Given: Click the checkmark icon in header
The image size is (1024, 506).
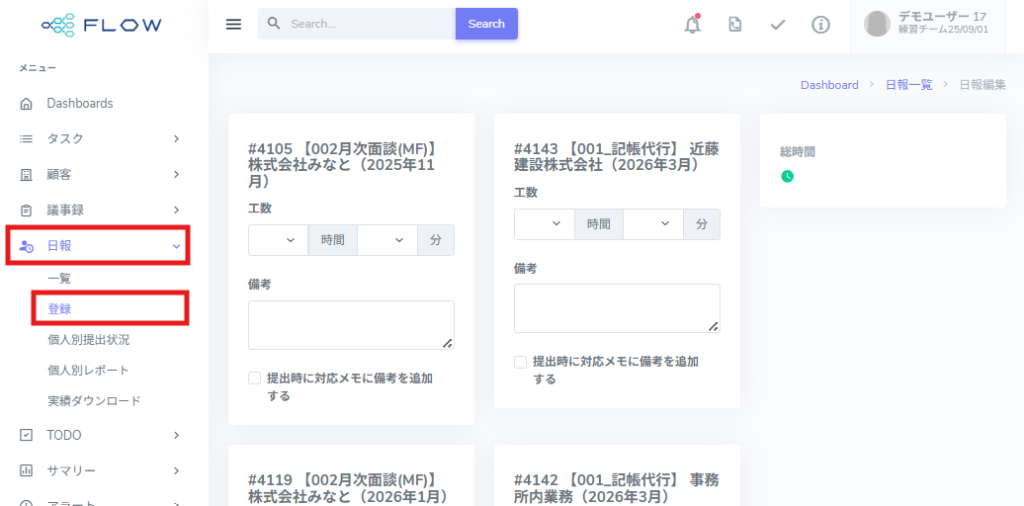Looking at the screenshot, I should coord(778,25).
